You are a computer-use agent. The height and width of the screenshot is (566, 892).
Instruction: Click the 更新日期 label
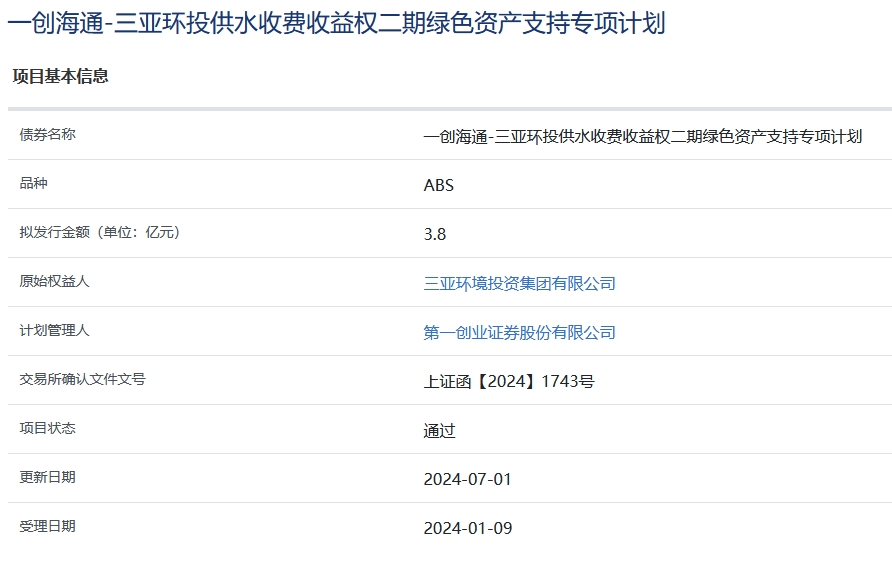47,477
